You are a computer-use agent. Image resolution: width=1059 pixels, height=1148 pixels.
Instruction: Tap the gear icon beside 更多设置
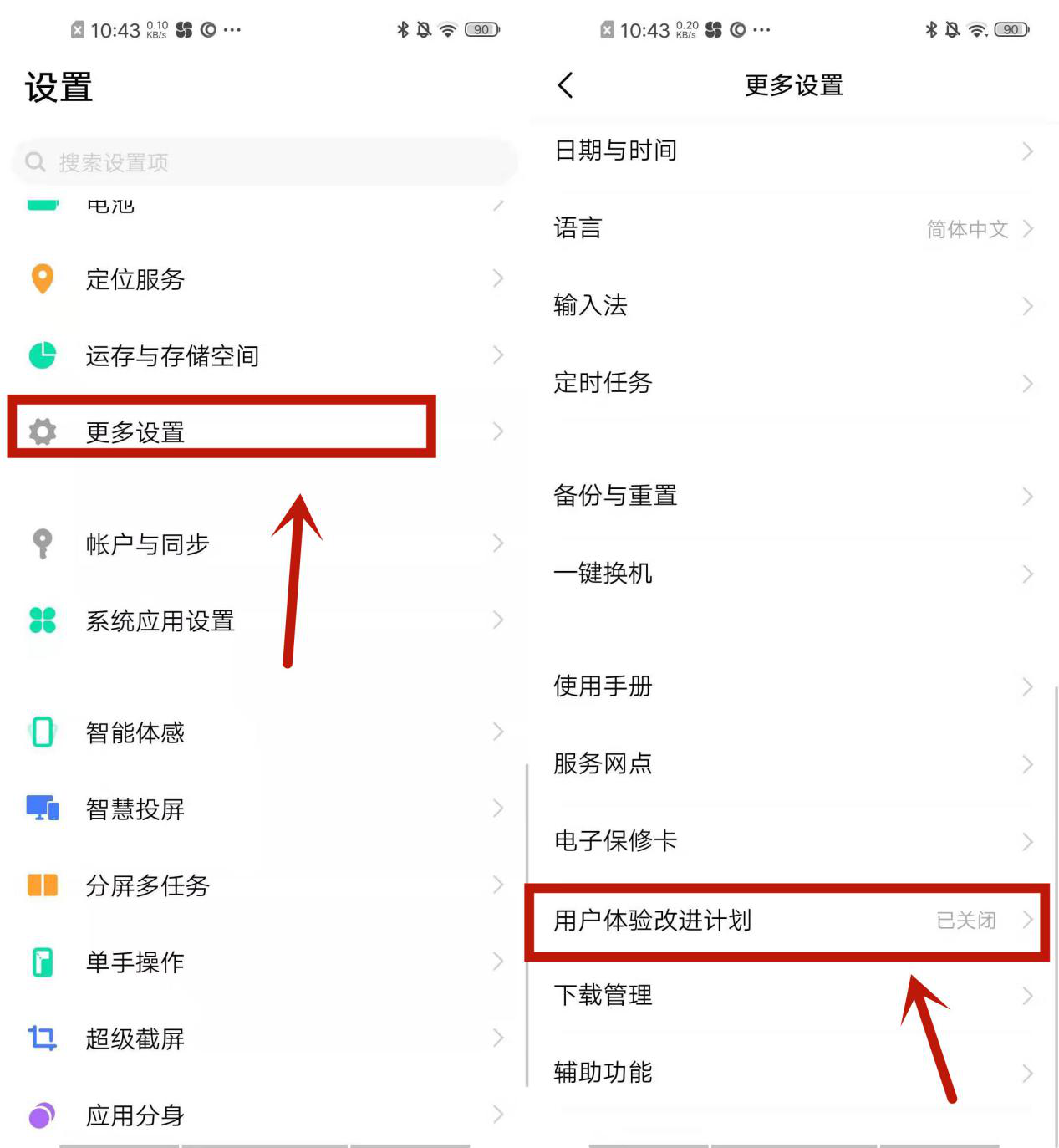40,432
